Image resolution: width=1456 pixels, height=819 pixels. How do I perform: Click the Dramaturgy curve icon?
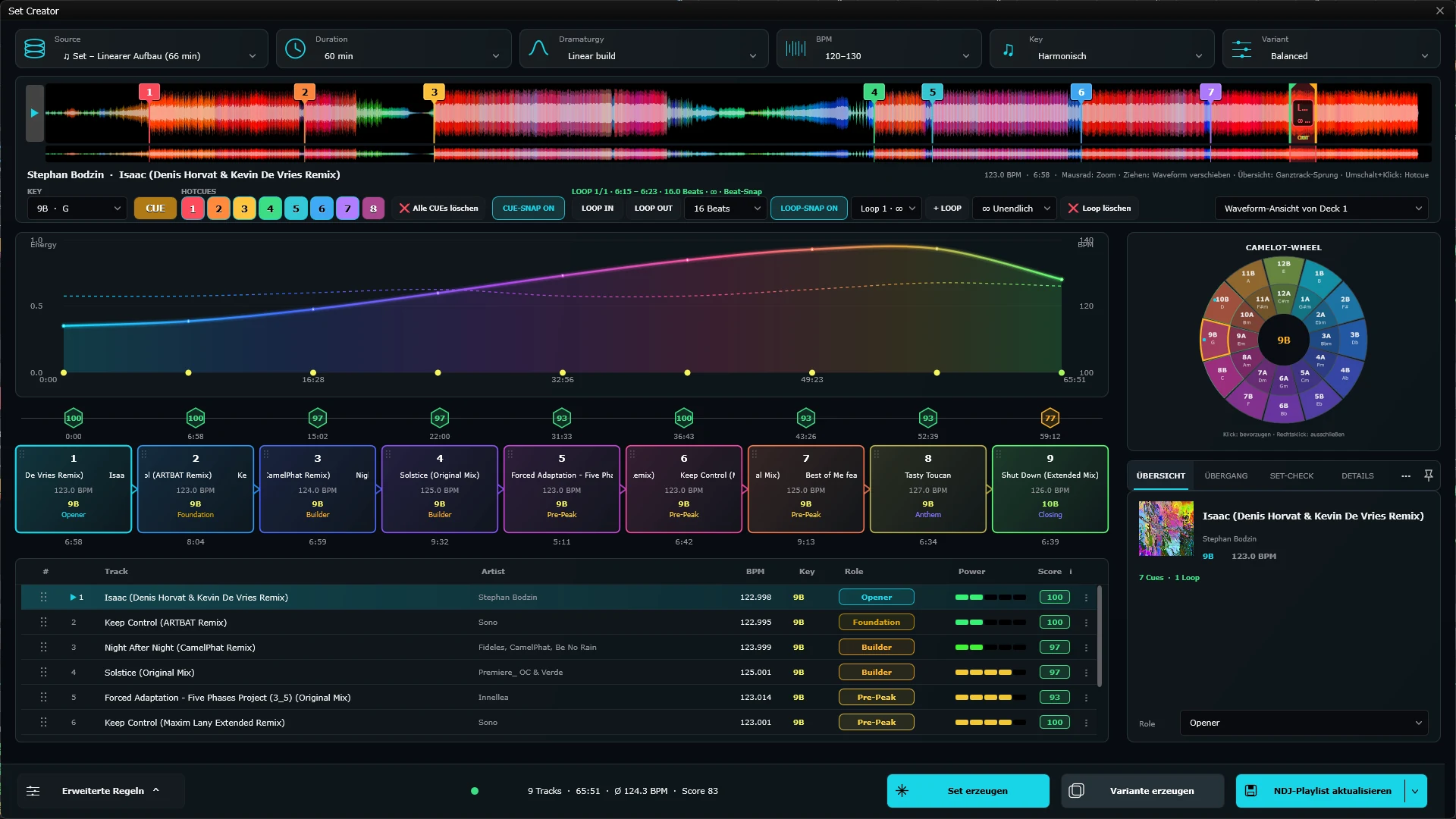538,49
